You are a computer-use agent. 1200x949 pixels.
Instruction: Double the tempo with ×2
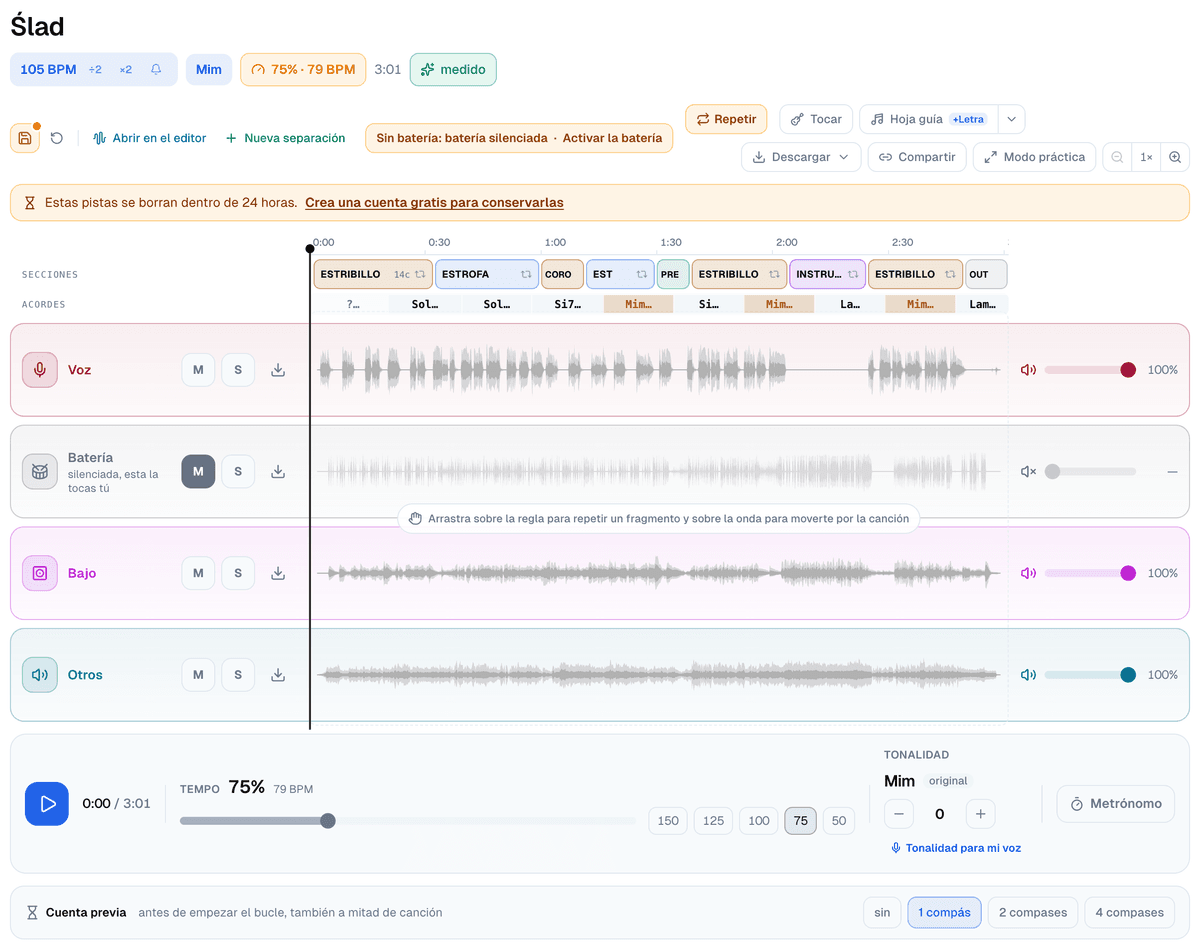coord(125,70)
